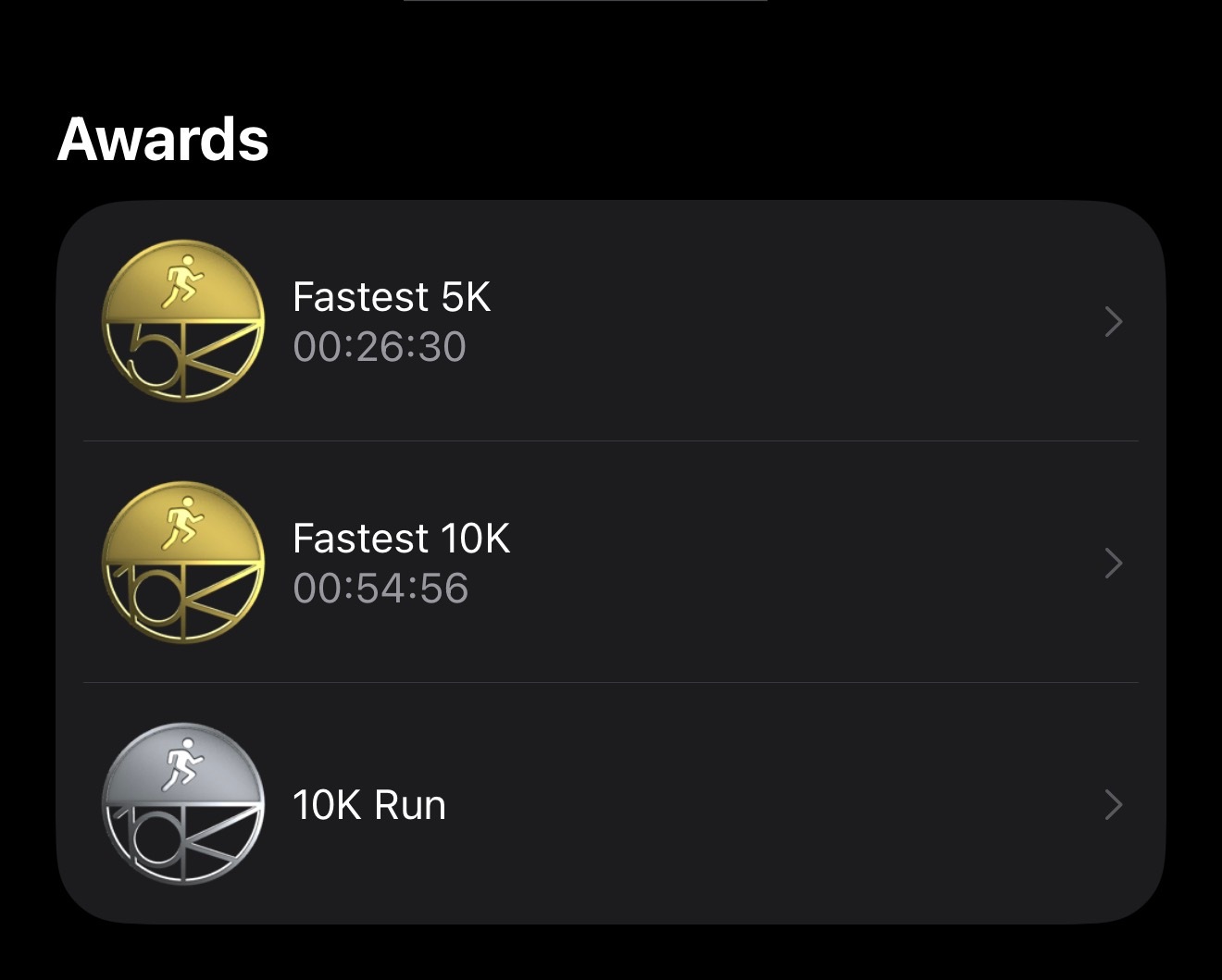Open the 10K Run chevron arrow
This screenshot has height=980, width=1222.
click(x=1114, y=805)
